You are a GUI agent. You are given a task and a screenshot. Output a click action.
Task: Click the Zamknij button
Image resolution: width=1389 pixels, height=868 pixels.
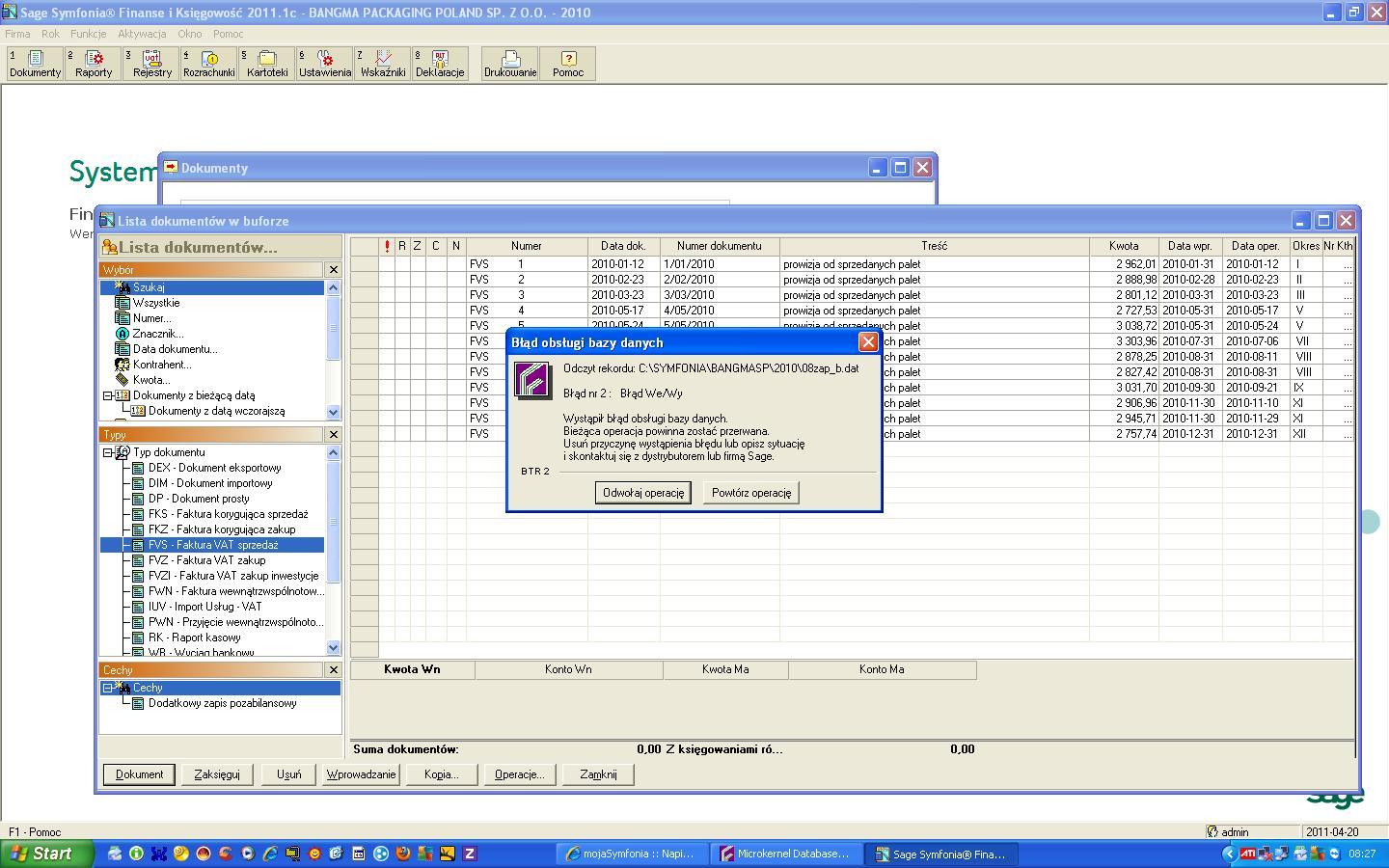(598, 774)
